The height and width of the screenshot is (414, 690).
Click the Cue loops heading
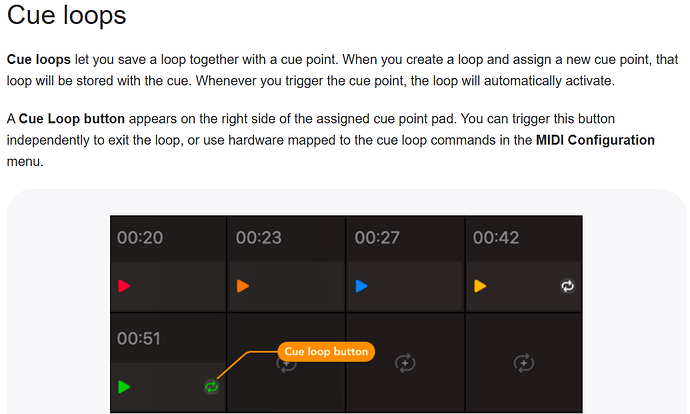point(66,15)
